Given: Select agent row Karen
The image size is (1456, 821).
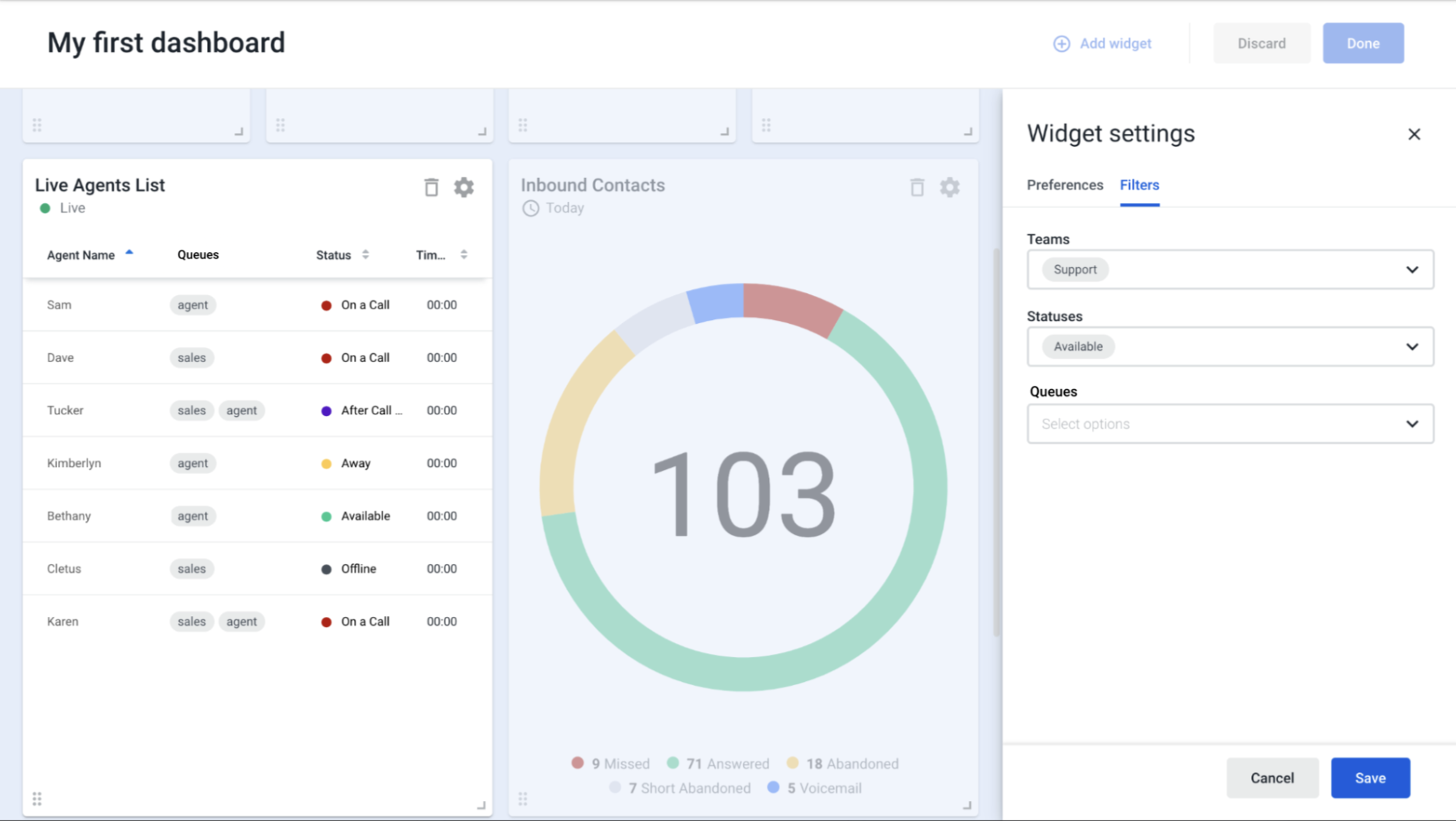Looking at the screenshot, I should (x=257, y=622).
